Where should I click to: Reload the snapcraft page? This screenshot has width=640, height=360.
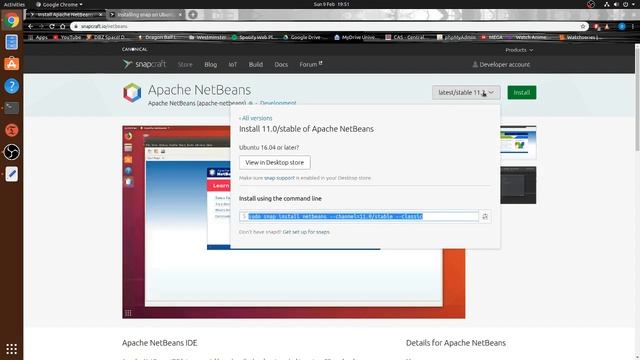52,26
